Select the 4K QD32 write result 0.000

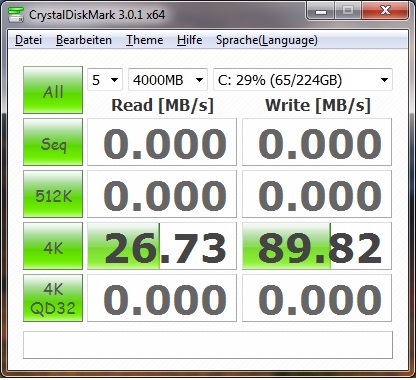coord(317,298)
